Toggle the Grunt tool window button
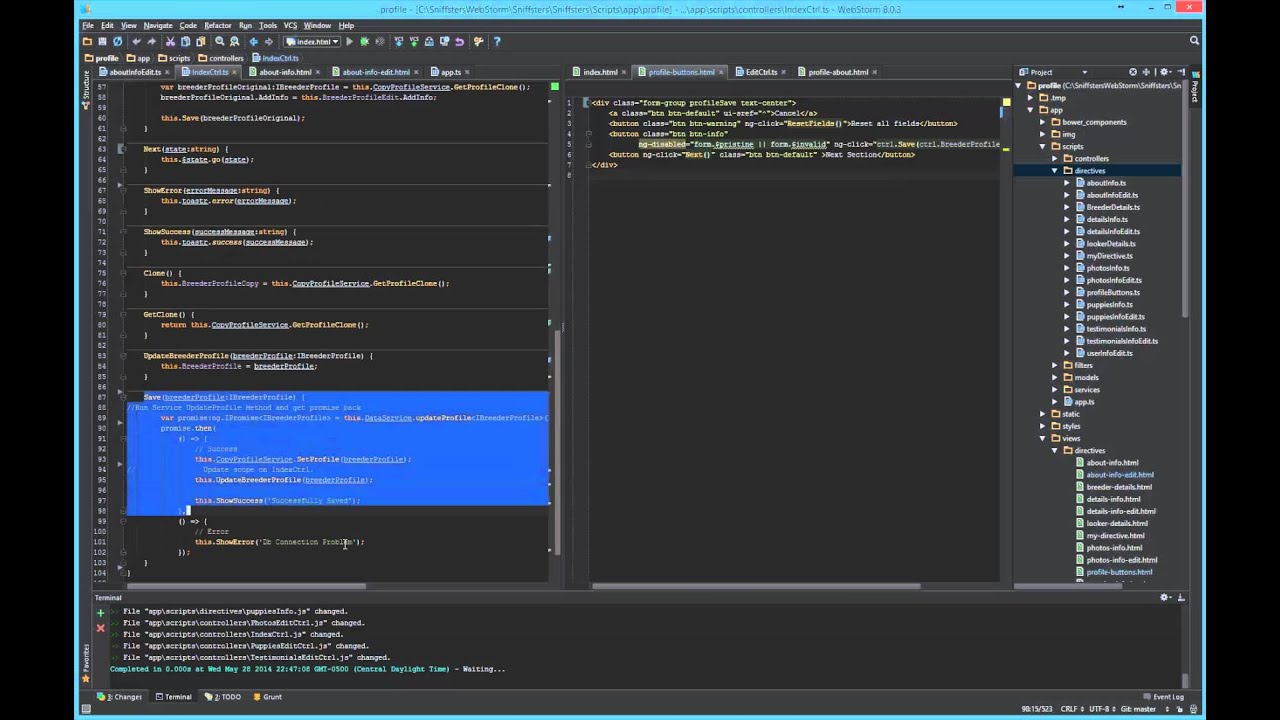Viewport: 1280px width, 720px height. (266, 697)
